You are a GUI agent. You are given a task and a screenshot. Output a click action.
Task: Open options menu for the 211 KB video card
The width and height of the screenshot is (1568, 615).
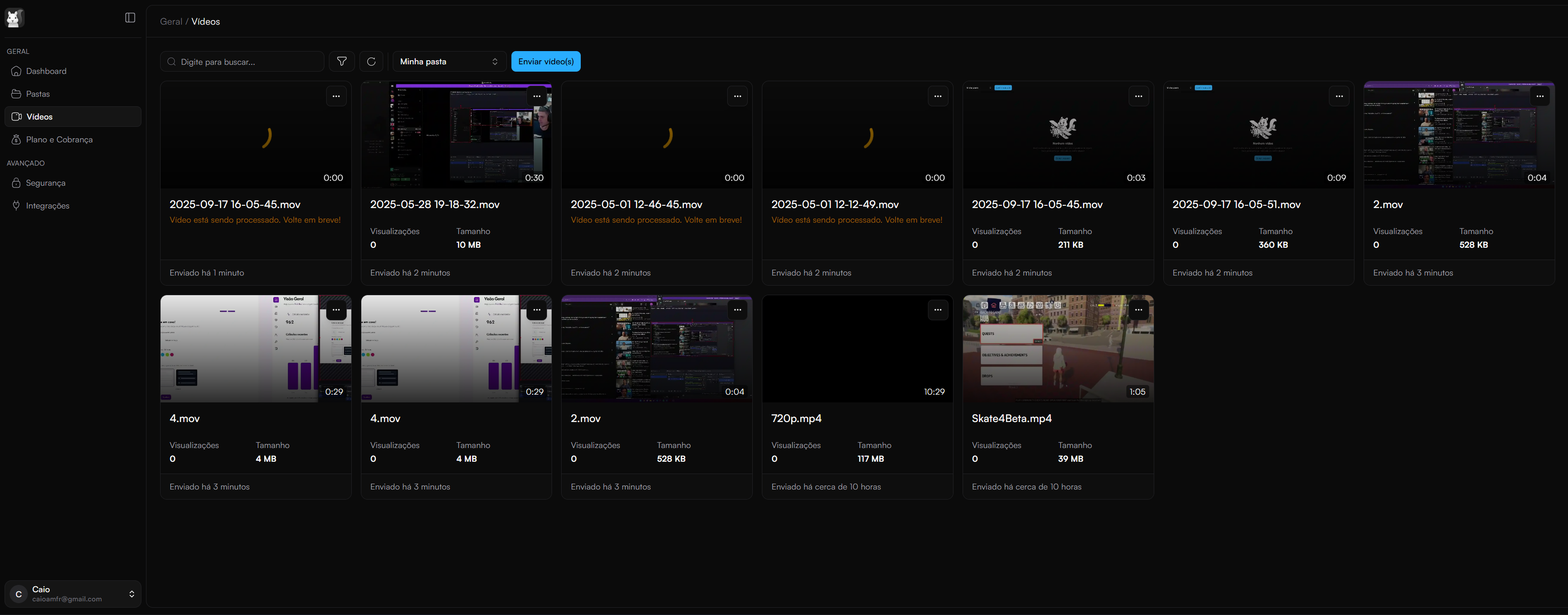(x=1138, y=96)
